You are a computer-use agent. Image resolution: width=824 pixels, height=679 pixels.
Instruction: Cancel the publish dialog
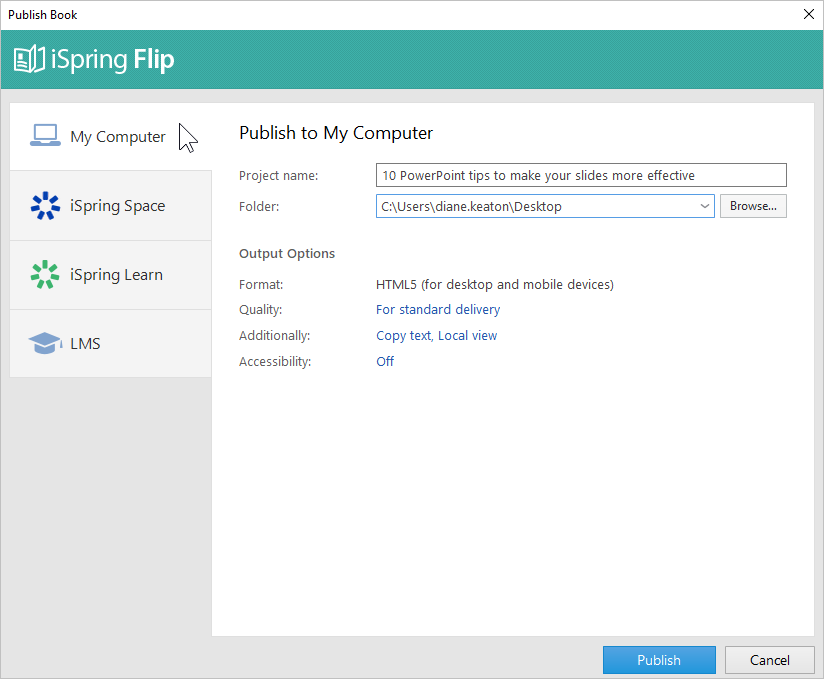coord(769,660)
